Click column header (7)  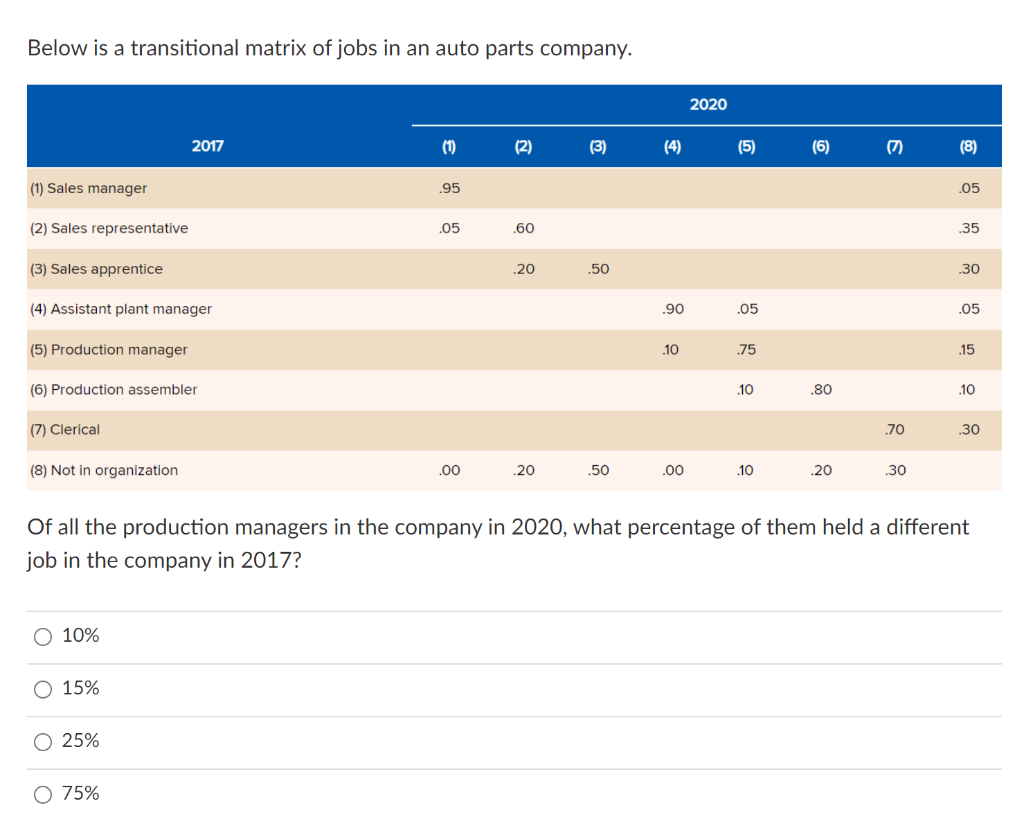(x=895, y=146)
